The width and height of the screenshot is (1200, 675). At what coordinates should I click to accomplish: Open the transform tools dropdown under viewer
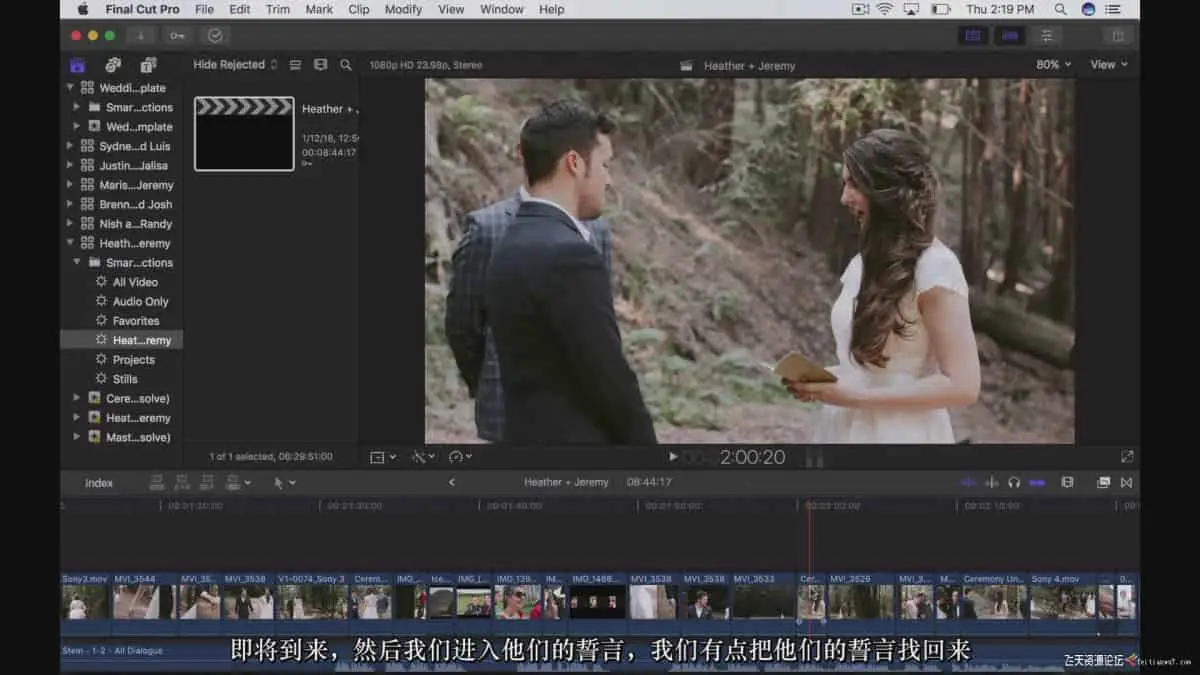coord(383,457)
